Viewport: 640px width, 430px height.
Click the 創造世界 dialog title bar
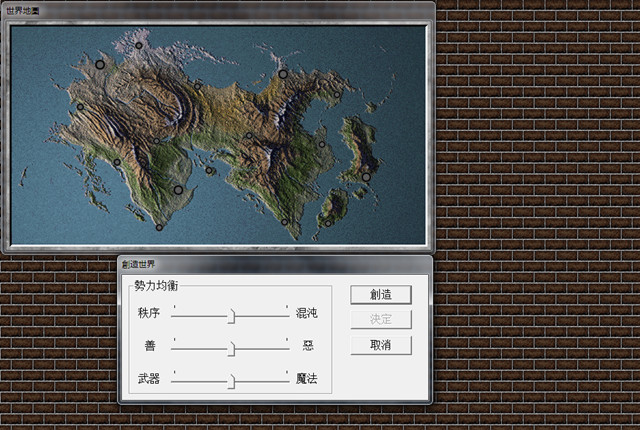pos(275,264)
